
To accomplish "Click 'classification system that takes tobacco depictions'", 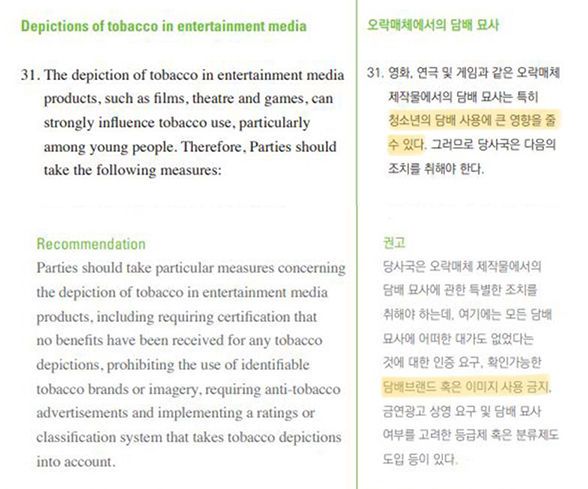I will pyautogui.click(x=189, y=437).
